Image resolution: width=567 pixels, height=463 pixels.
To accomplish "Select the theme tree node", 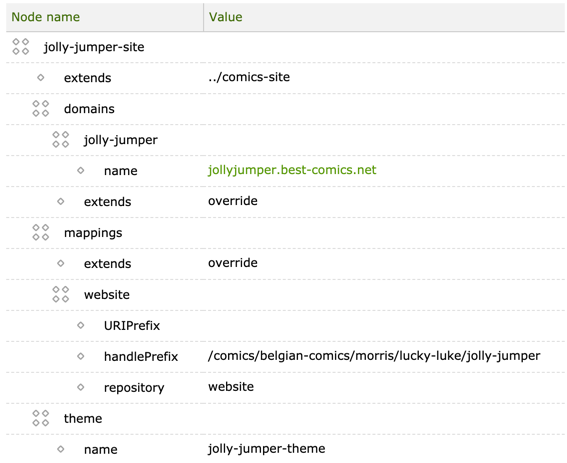I will pyautogui.click(x=83, y=419).
